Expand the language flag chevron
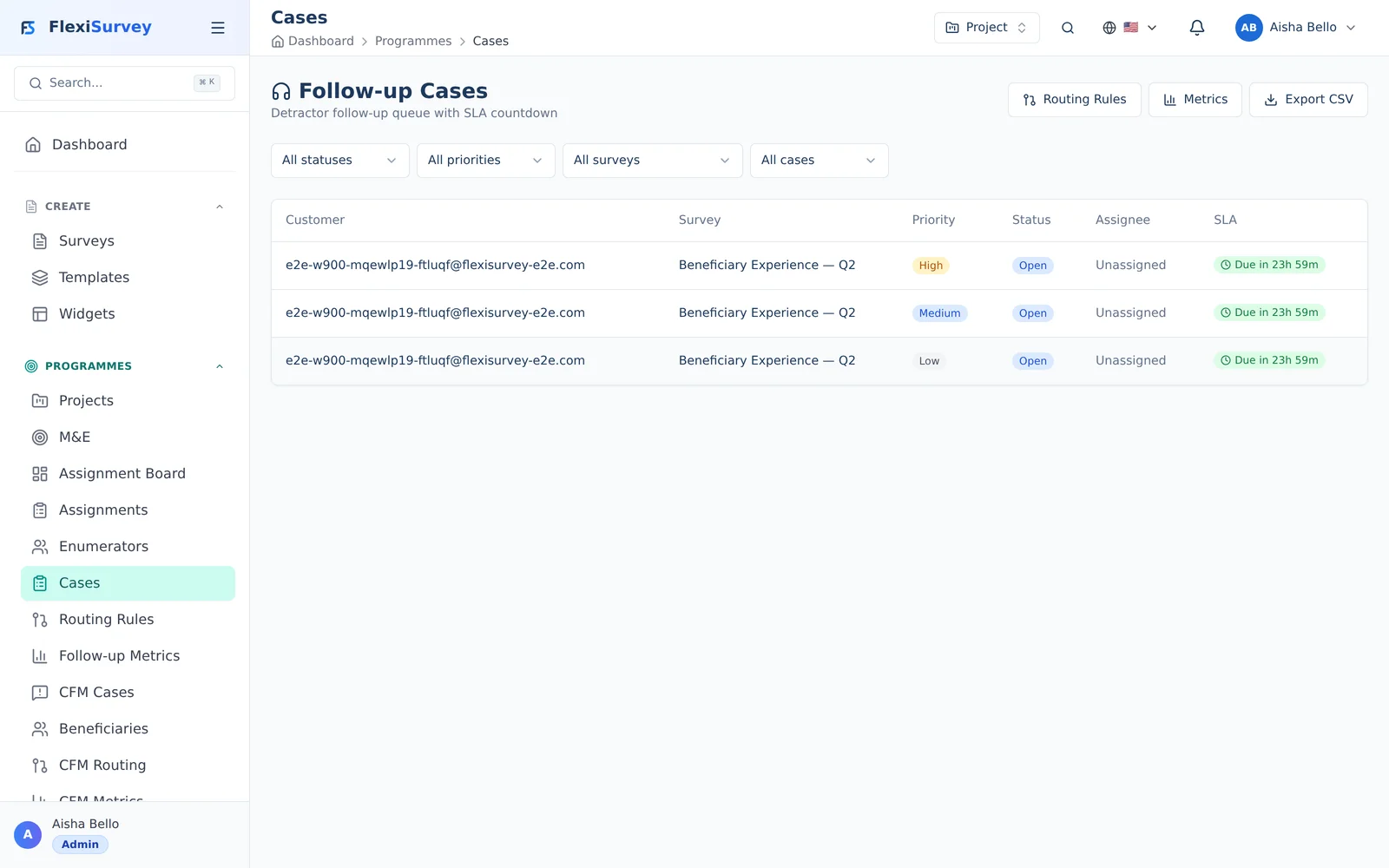The width and height of the screenshot is (1389, 868). 1152,28
